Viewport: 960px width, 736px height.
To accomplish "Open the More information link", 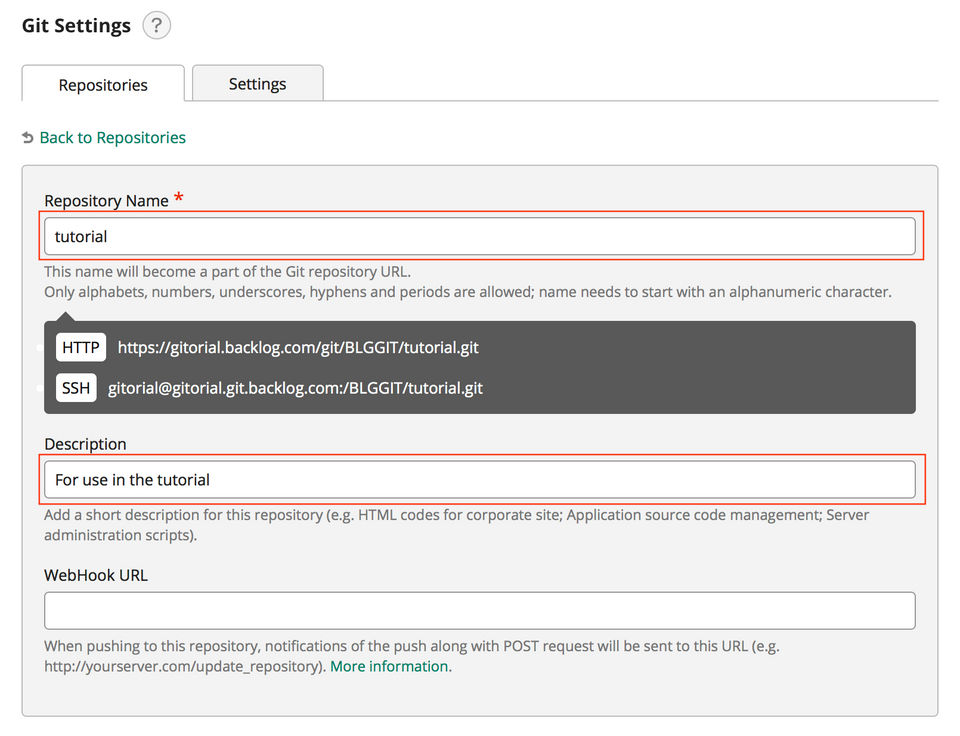I will (389, 666).
